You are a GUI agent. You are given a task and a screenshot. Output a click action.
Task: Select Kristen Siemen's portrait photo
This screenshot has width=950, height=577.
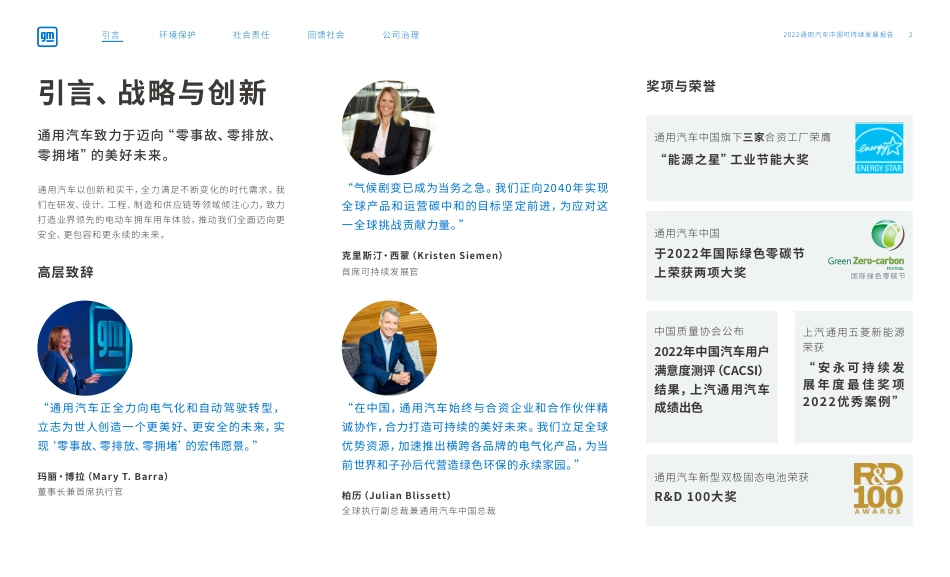389,128
